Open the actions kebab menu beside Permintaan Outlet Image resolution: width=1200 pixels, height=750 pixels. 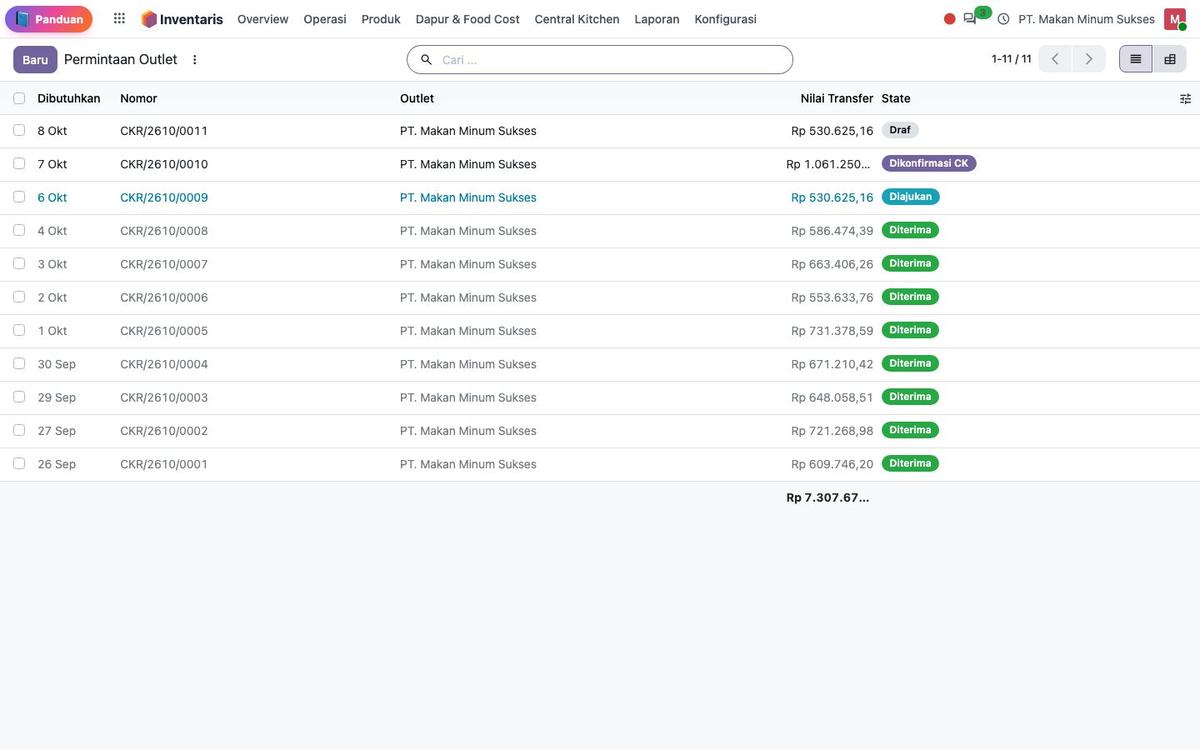click(195, 60)
